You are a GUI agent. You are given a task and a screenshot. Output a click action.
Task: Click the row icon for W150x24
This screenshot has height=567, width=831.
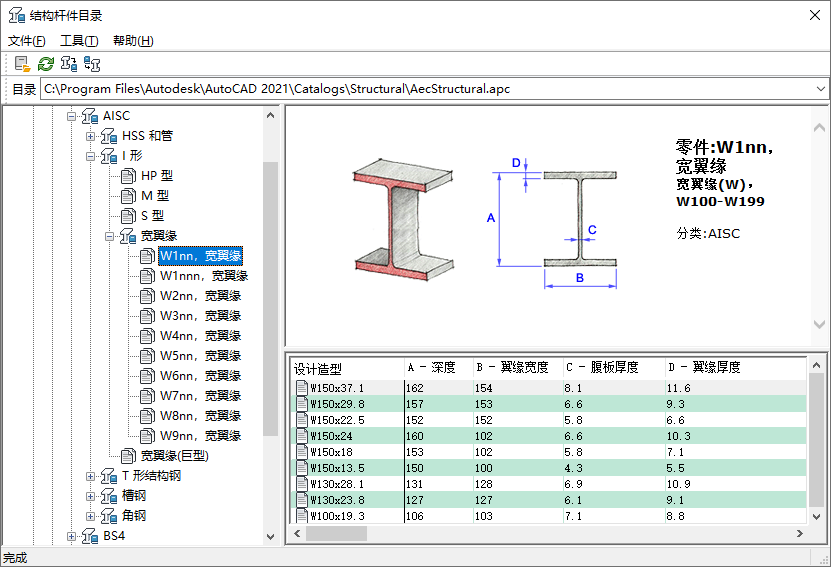pos(302,436)
